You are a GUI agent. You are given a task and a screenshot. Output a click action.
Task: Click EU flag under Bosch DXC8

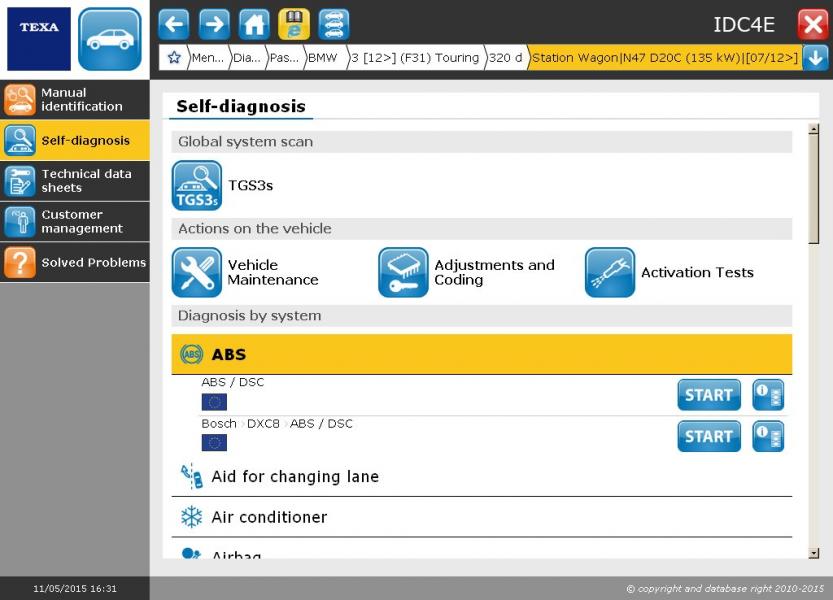(x=214, y=443)
